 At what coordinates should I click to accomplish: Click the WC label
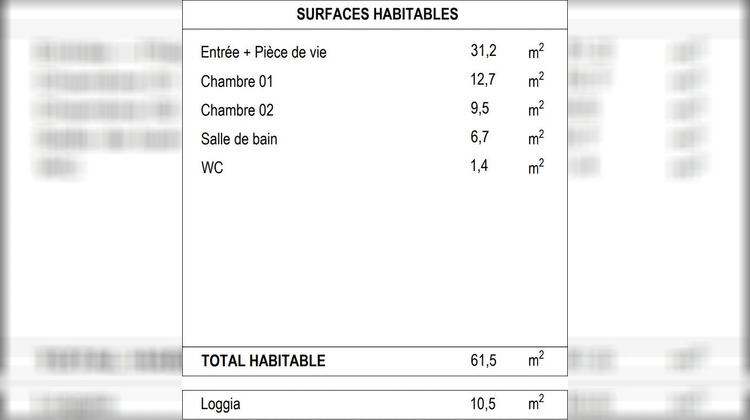coord(212,167)
